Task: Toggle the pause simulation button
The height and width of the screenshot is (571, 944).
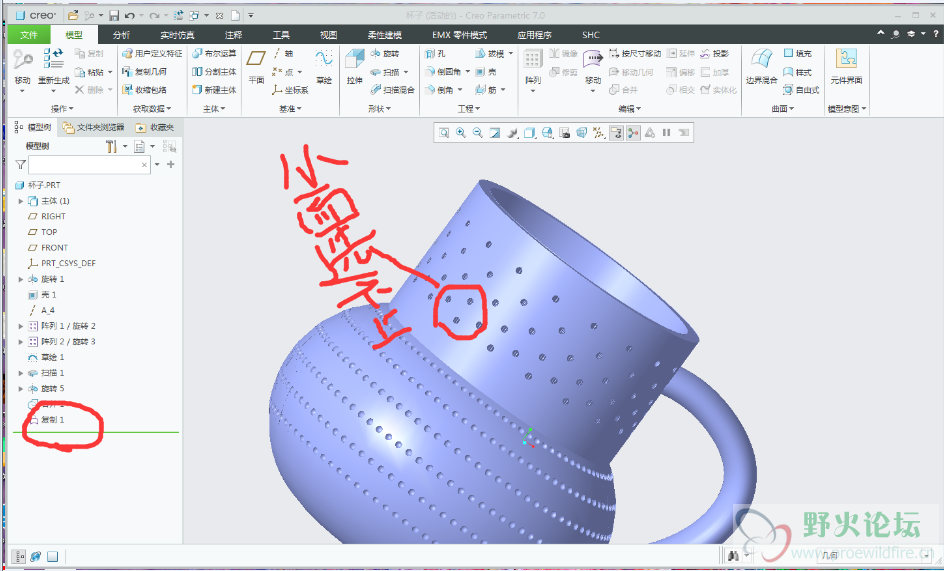Action: click(x=666, y=133)
